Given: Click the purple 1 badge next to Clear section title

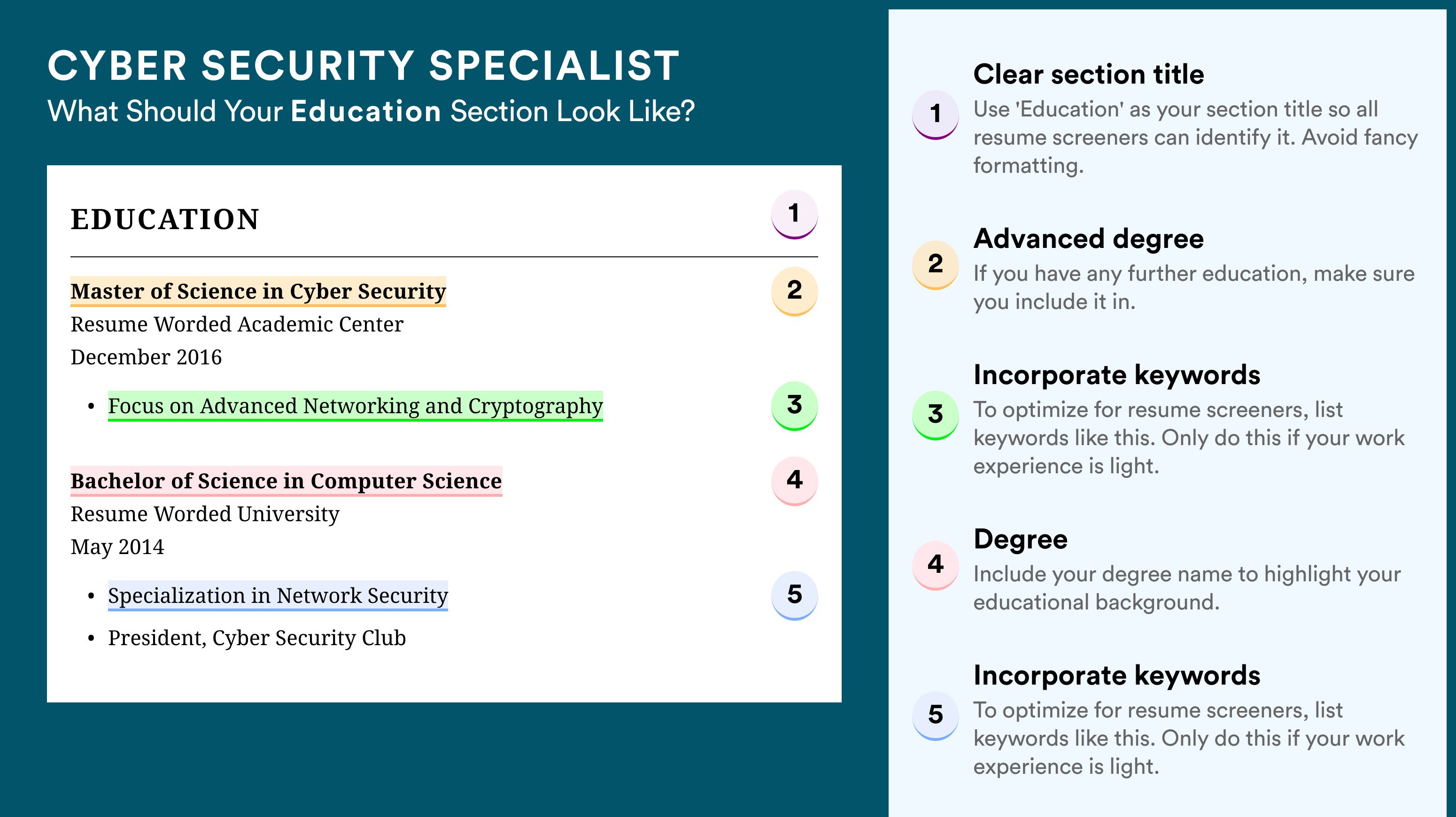Looking at the screenshot, I should point(936,115).
